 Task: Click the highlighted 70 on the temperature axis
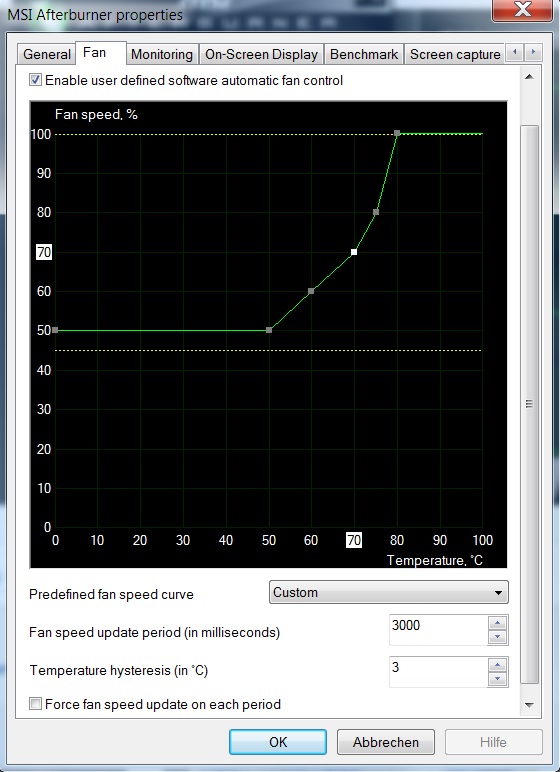pos(354,541)
